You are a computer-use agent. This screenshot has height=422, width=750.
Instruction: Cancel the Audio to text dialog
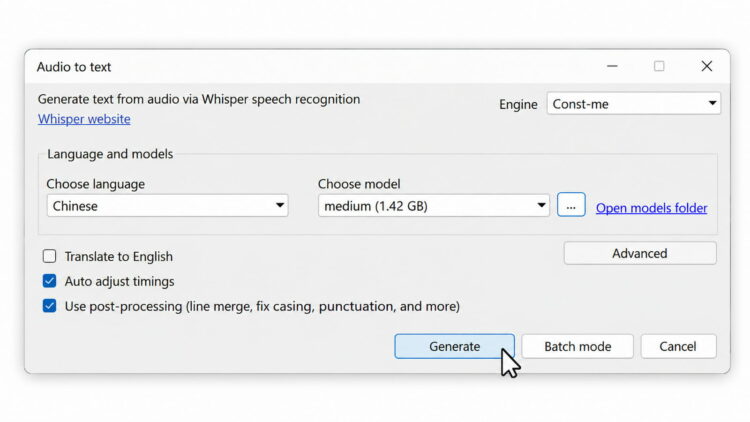(678, 346)
